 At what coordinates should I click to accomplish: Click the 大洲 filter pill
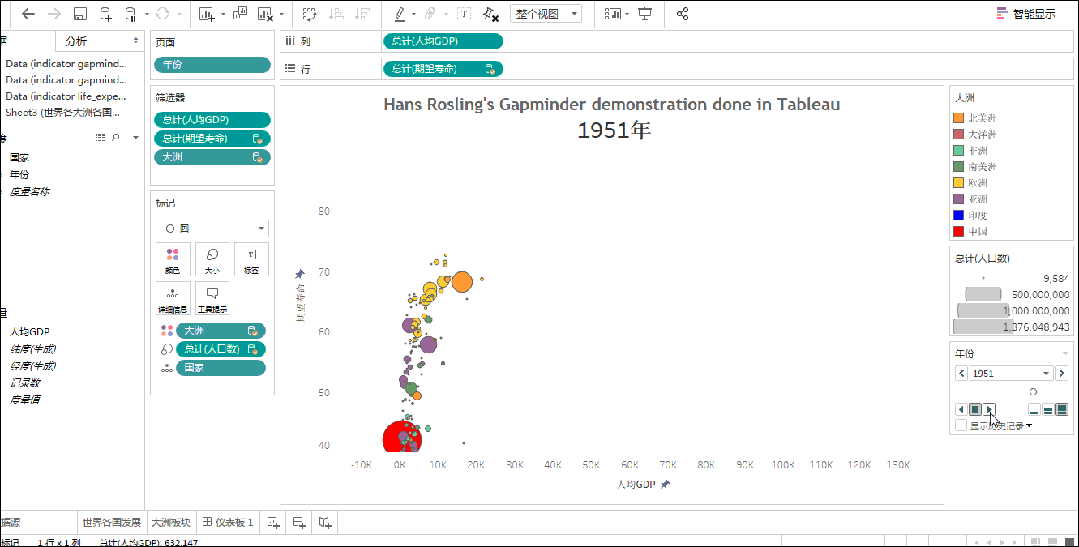point(212,157)
